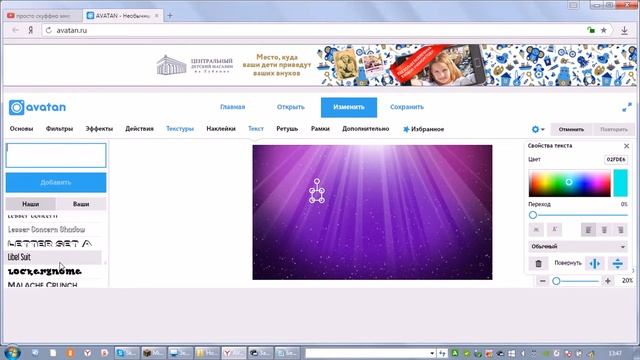Bookmark page with star icon

(x=603, y=30)
